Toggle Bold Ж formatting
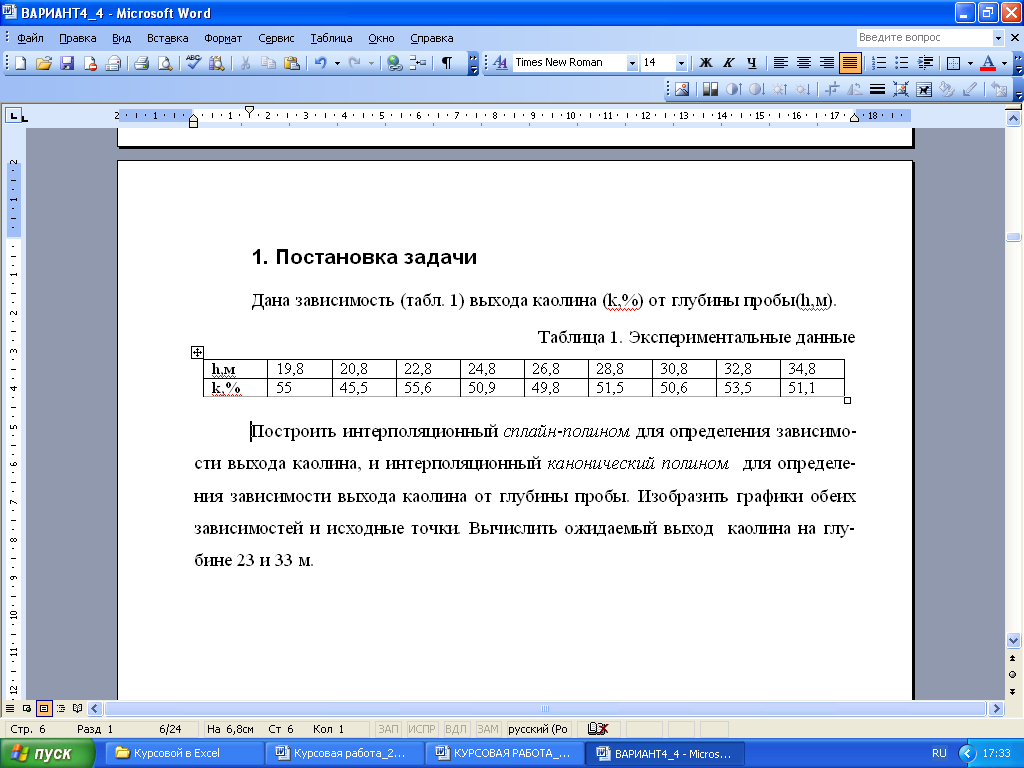Image resolution: width=1024 pixels, height=768 pixels. click(705, 63)
